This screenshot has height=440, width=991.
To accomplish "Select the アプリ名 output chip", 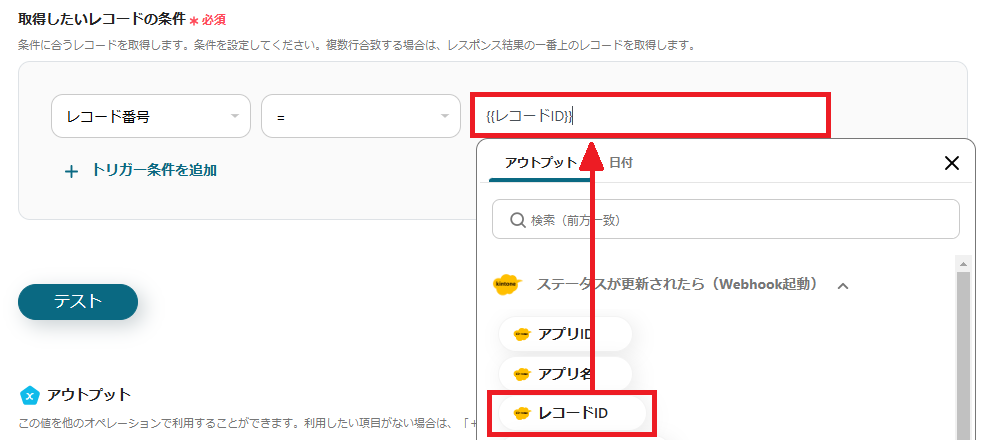I will pyautogui.click(x=565, y=374).
